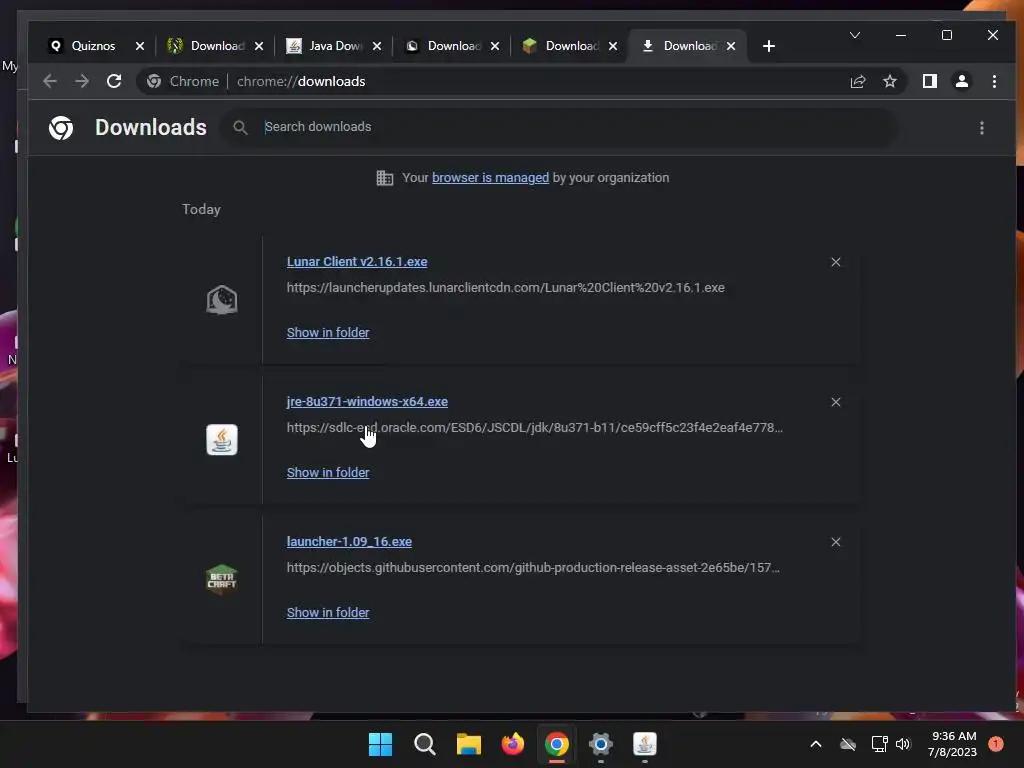Select the active Downloads tab
This screenshot has width=1024, height=768.
click(688, 46)
